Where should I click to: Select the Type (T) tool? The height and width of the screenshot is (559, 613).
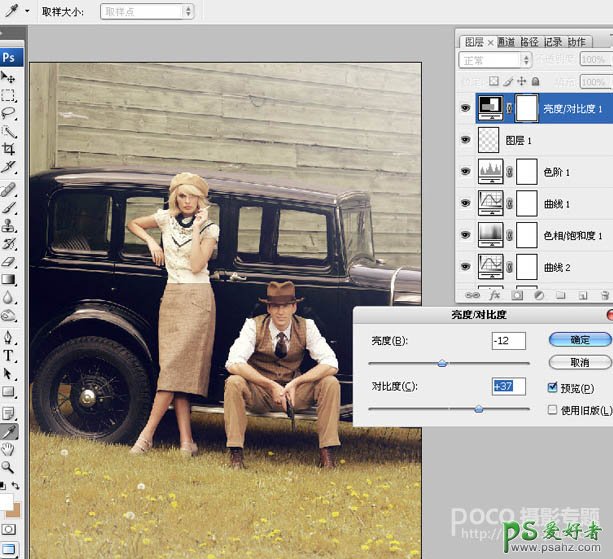tap(9, 356)
